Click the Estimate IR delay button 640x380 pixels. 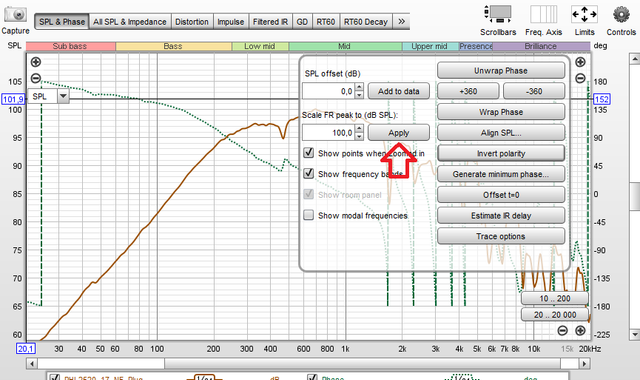[x=501, y=216]
